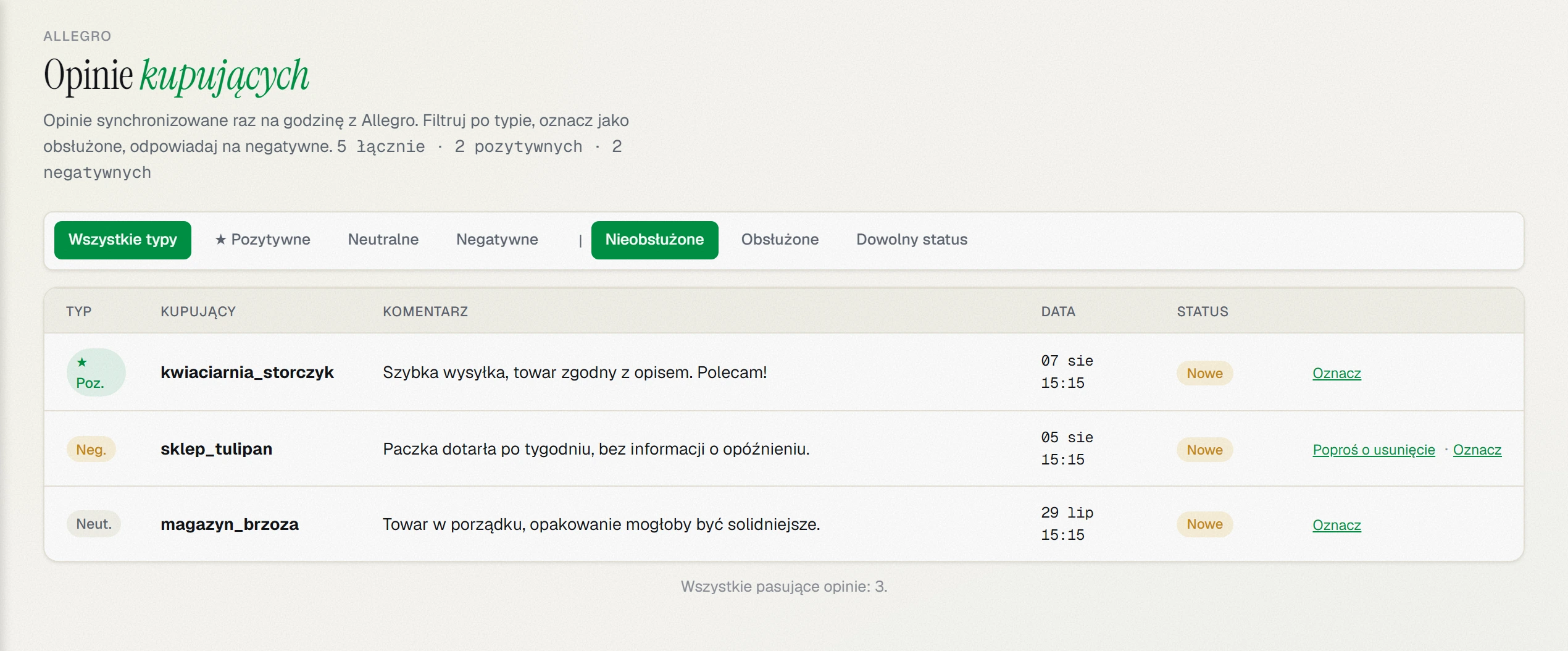The image size is (1568, 651).
Task: Click the STATUS column header
Action: pos(1203,311)
